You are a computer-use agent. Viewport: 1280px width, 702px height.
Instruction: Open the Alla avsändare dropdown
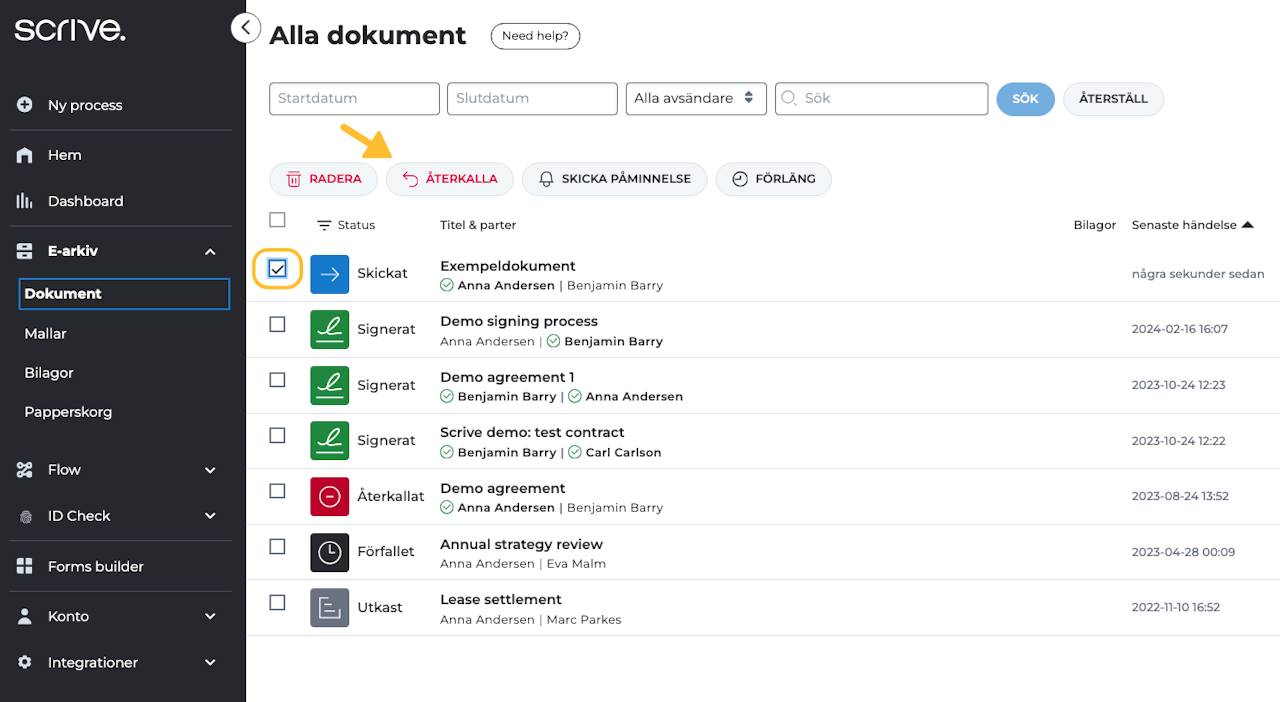695,98
